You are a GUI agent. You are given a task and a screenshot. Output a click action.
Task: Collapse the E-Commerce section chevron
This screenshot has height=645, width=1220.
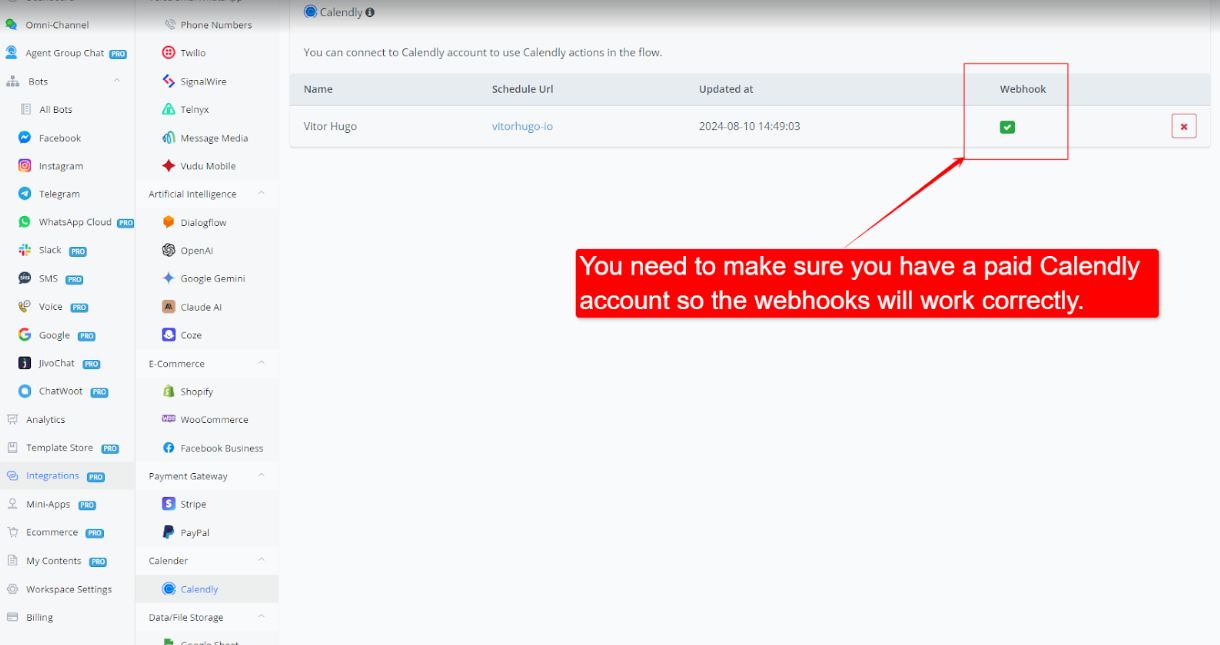[x=261, y=363]
